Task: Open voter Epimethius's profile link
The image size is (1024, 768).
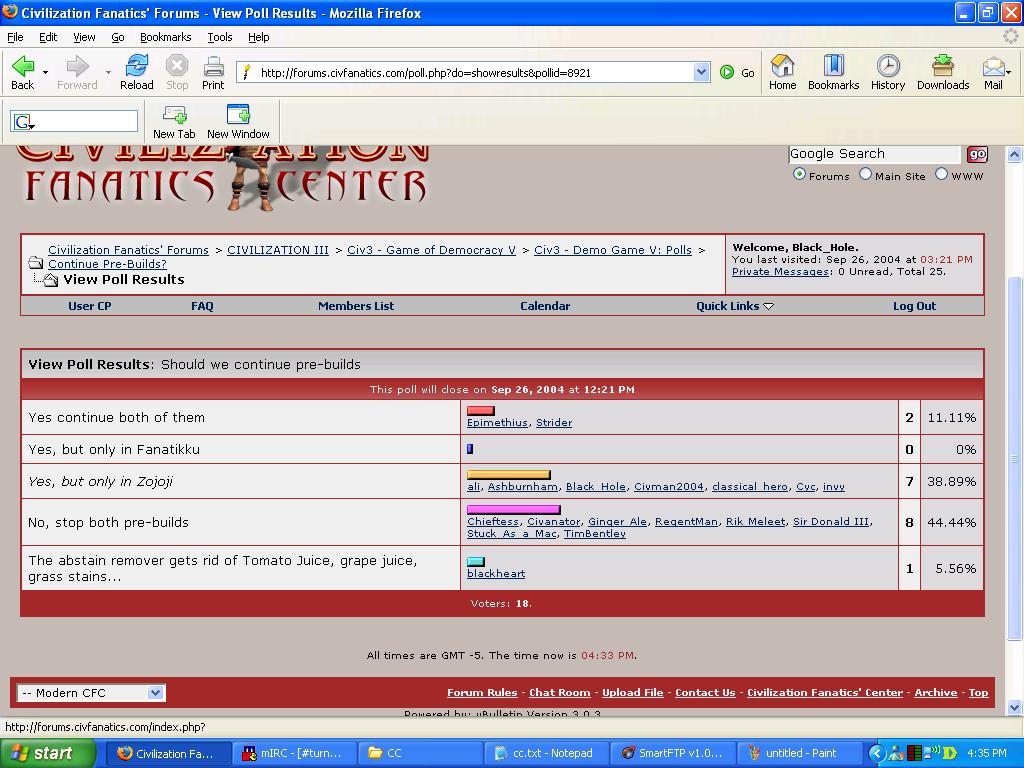Action: (497, 423)
